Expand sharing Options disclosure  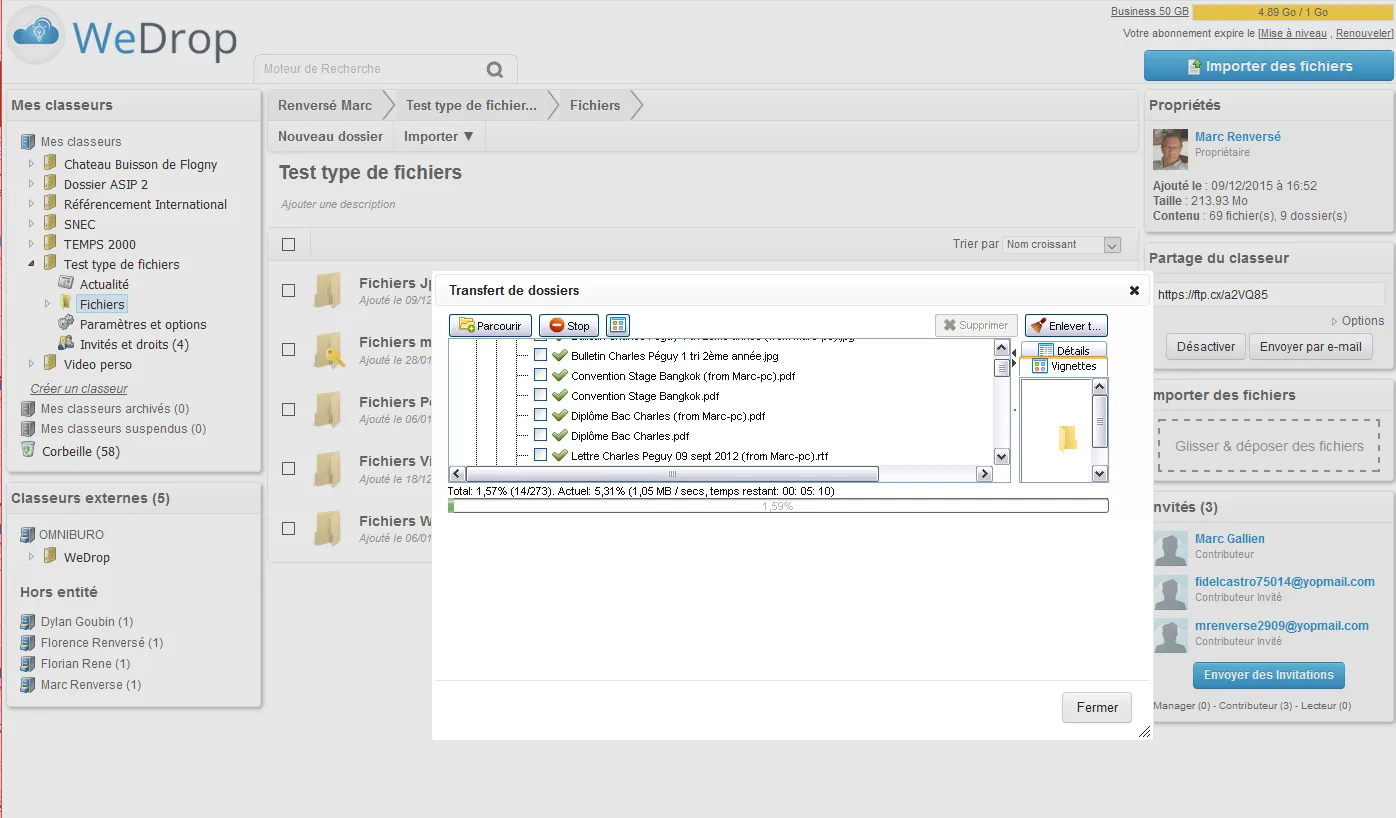pos(1358,321)
